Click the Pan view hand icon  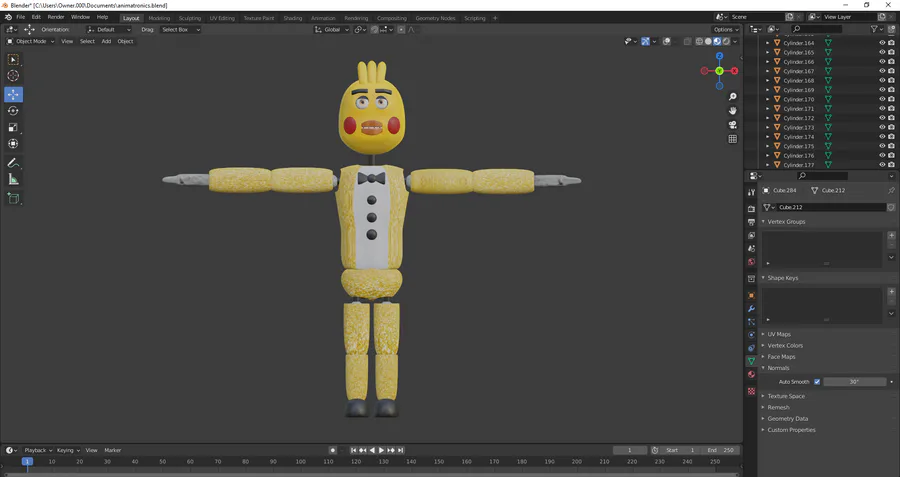[x=732, y=111]
